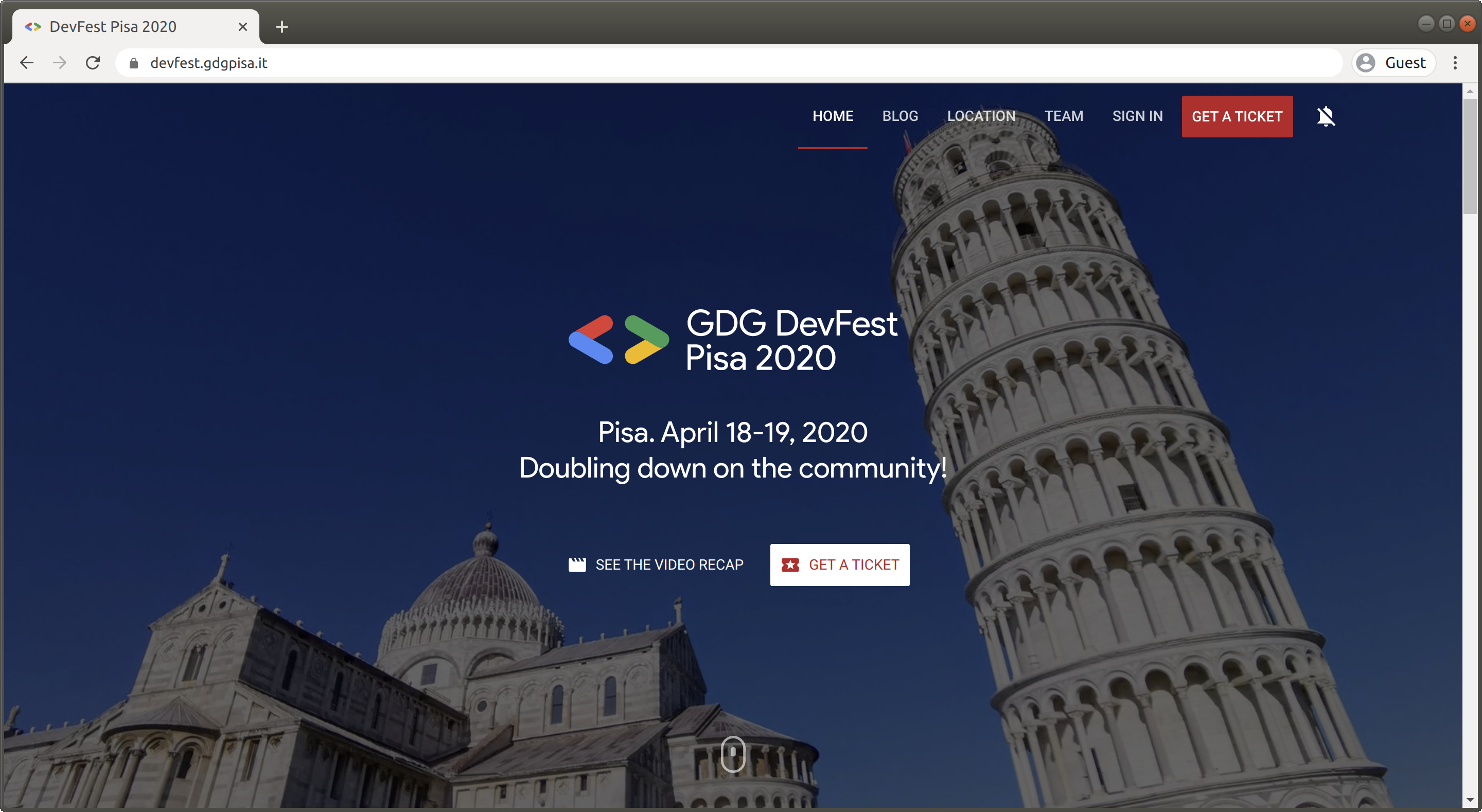This screenshot has height=812, width=1482.
Task: Close the DevFest Pisa 2020 tab
Action: click(x=243, y=26)
